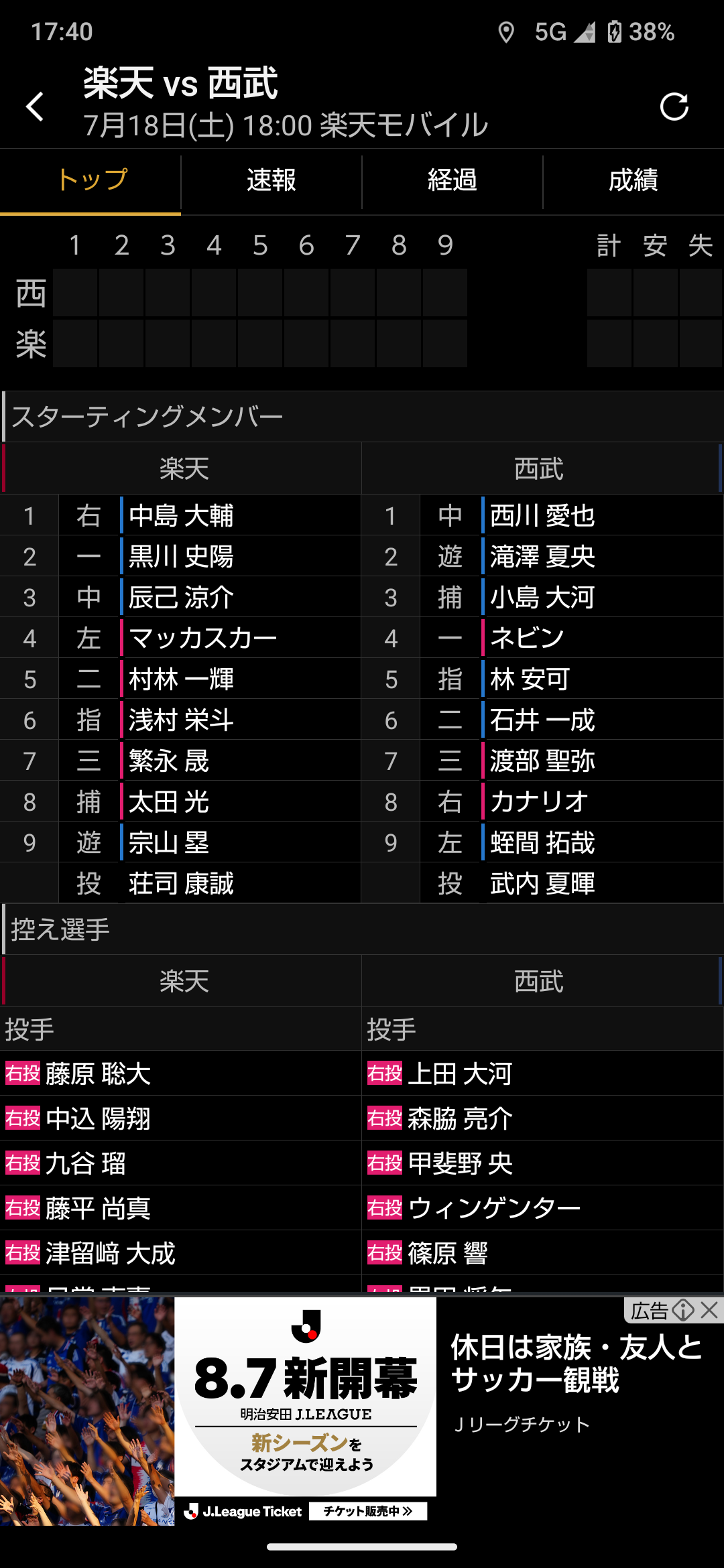Open player 中島 大輔 in 楽天 lineup
Viewport: 724px width, 1568px height.
(x=181, y=515)
